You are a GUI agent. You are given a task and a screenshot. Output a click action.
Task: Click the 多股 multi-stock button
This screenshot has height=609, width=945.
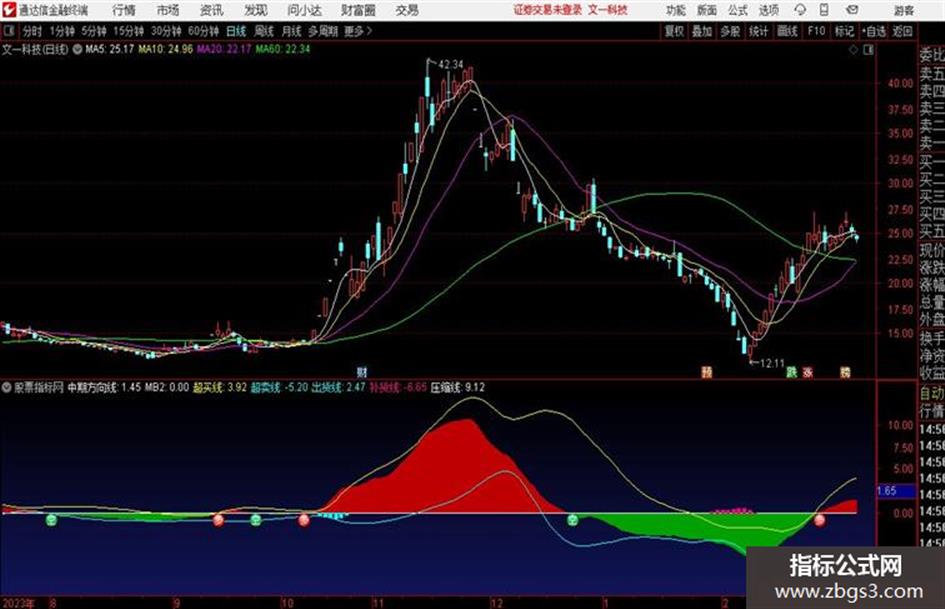point(730,31)
